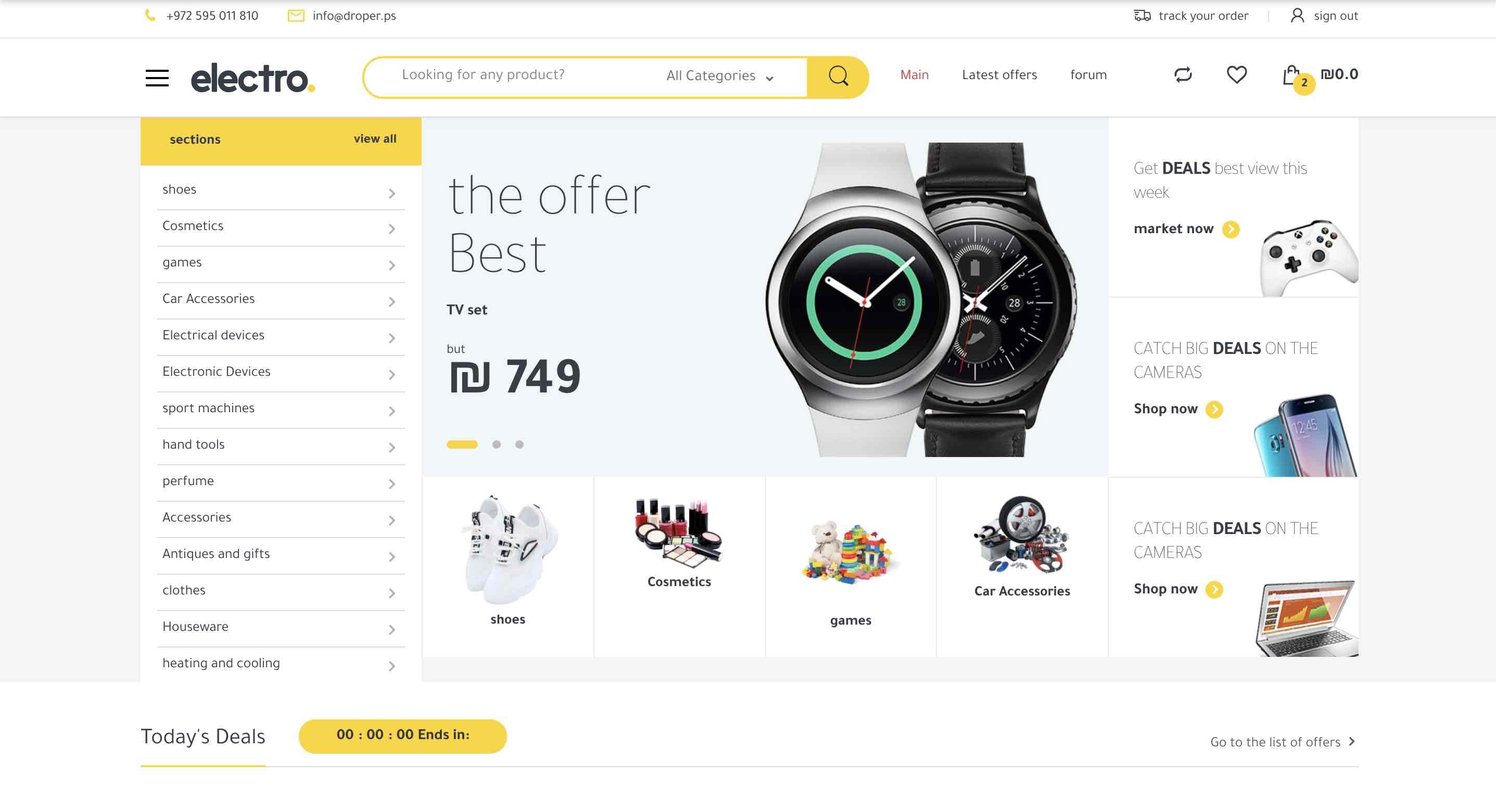The image size is (1496, 812).
Task: Click the yellow arrow beside market now
Action: tap(1231, 230)
